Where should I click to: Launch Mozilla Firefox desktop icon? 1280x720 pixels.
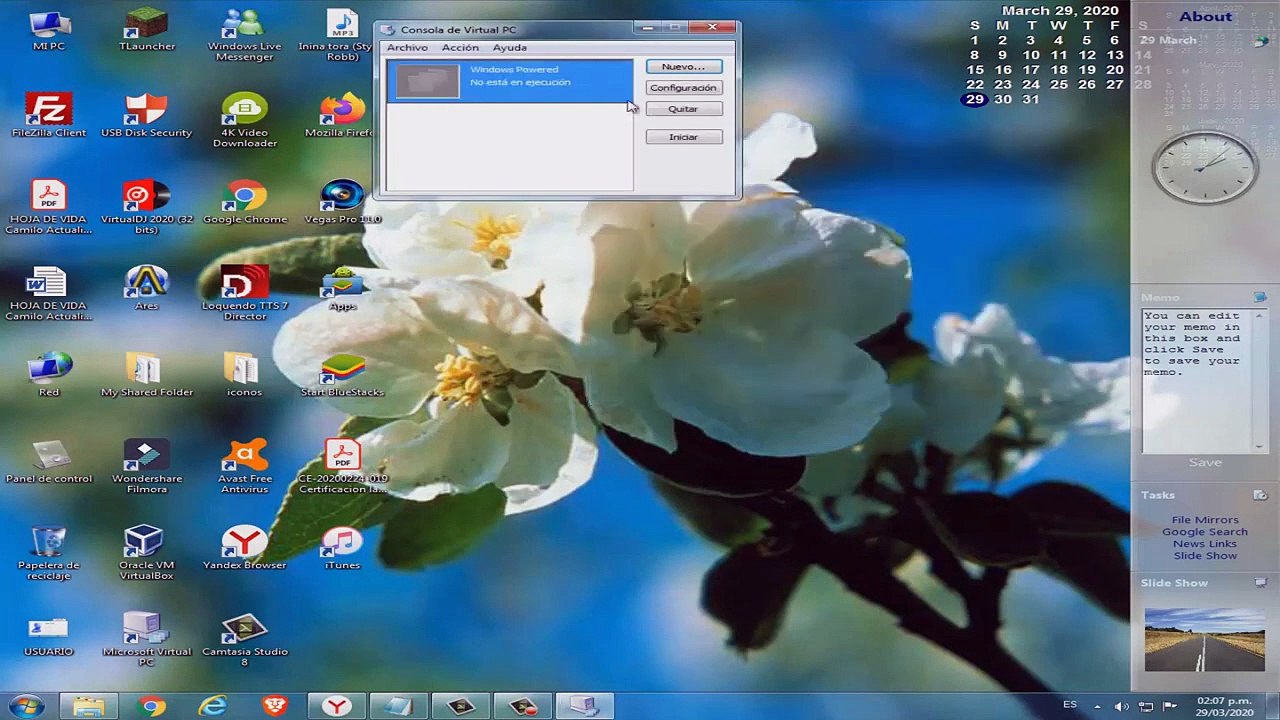[x=340, y=116]
